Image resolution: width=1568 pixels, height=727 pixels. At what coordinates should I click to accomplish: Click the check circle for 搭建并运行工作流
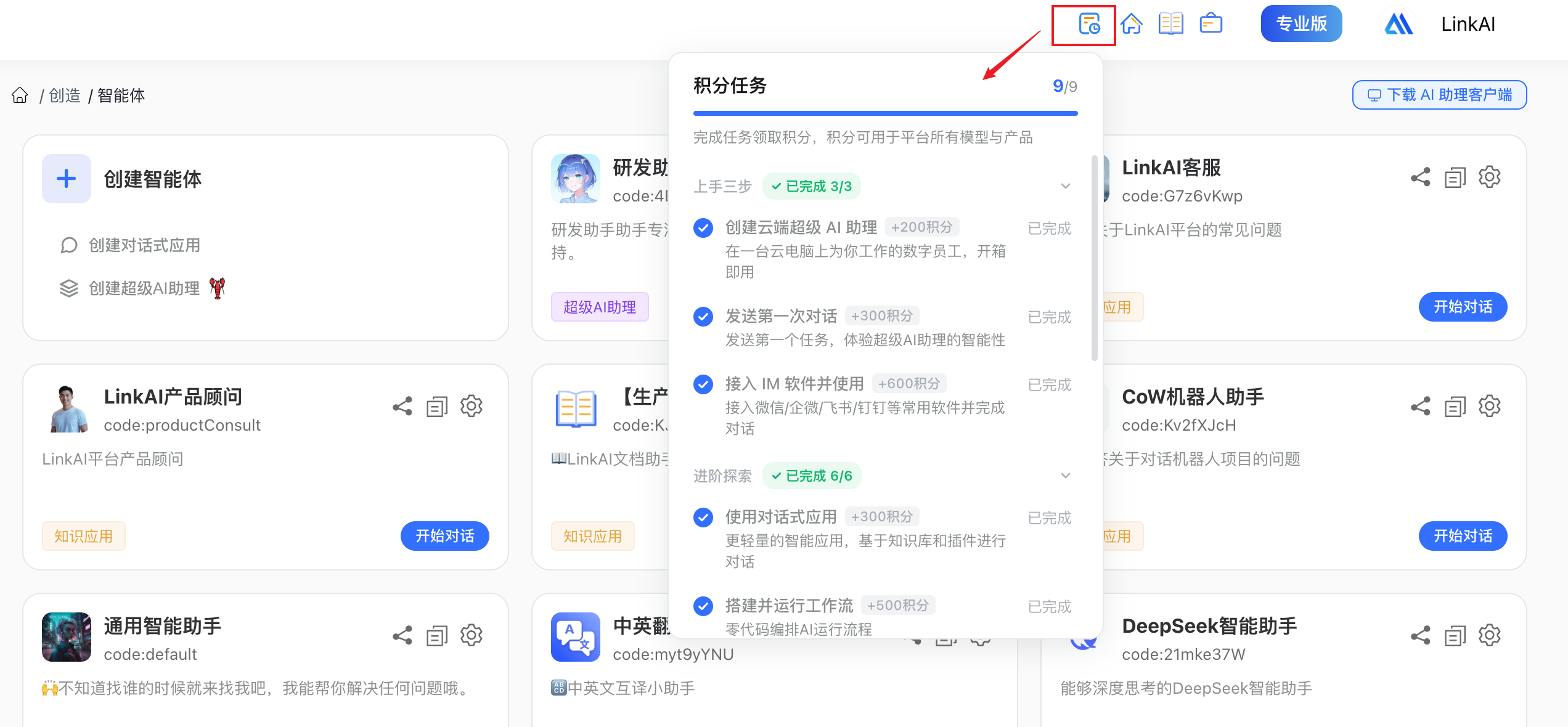pos(703,606)
